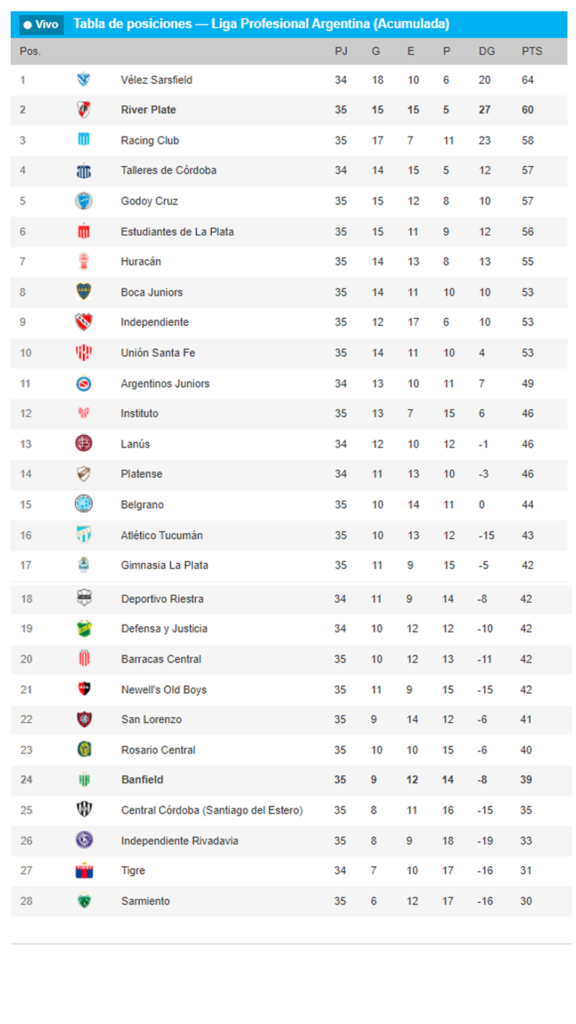This screenshot has height=1024, width=576.
Task: Click the PTS column header
Action: (x=532, y=51)
